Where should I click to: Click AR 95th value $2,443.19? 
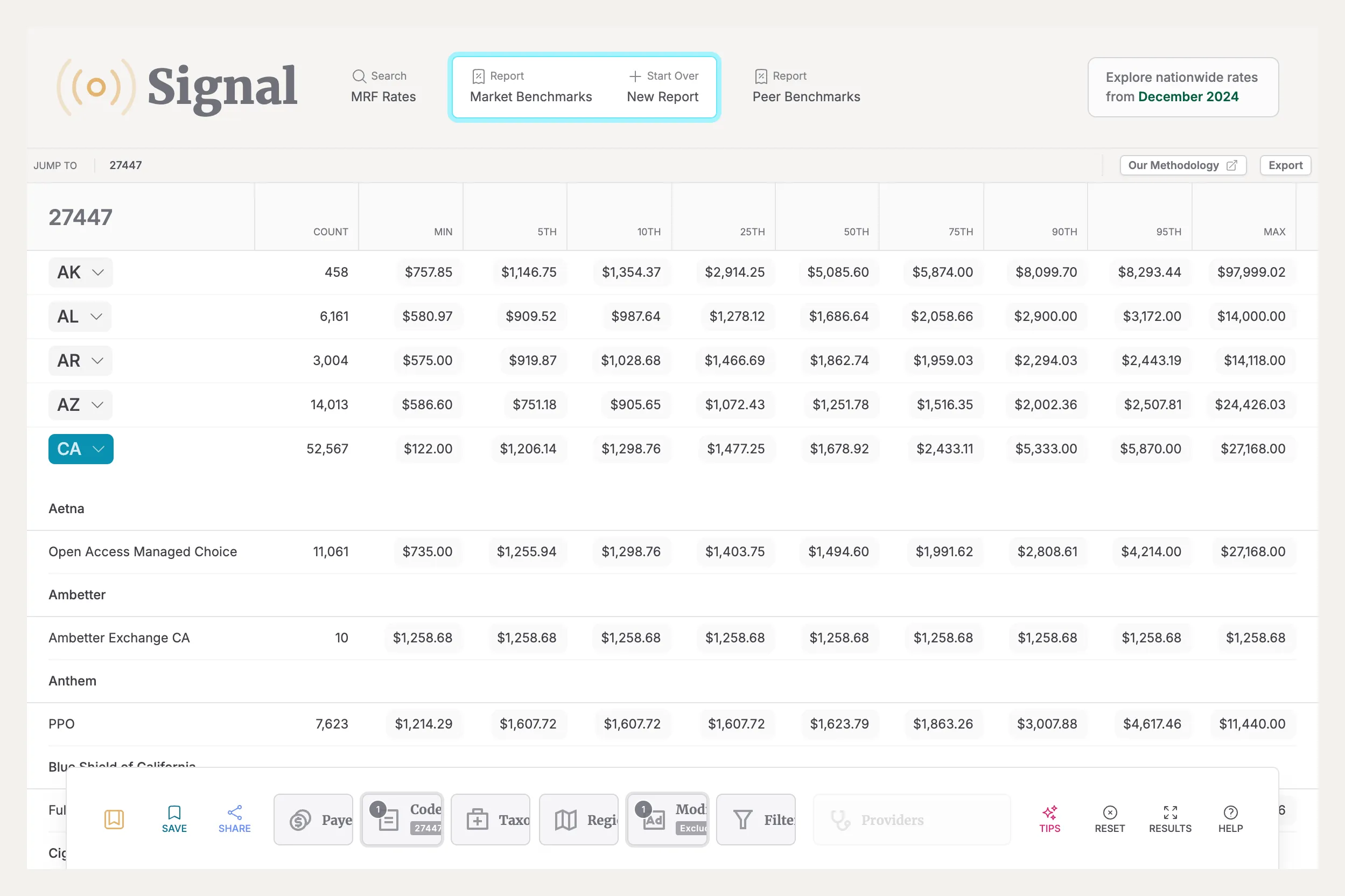click(1151, 361)
